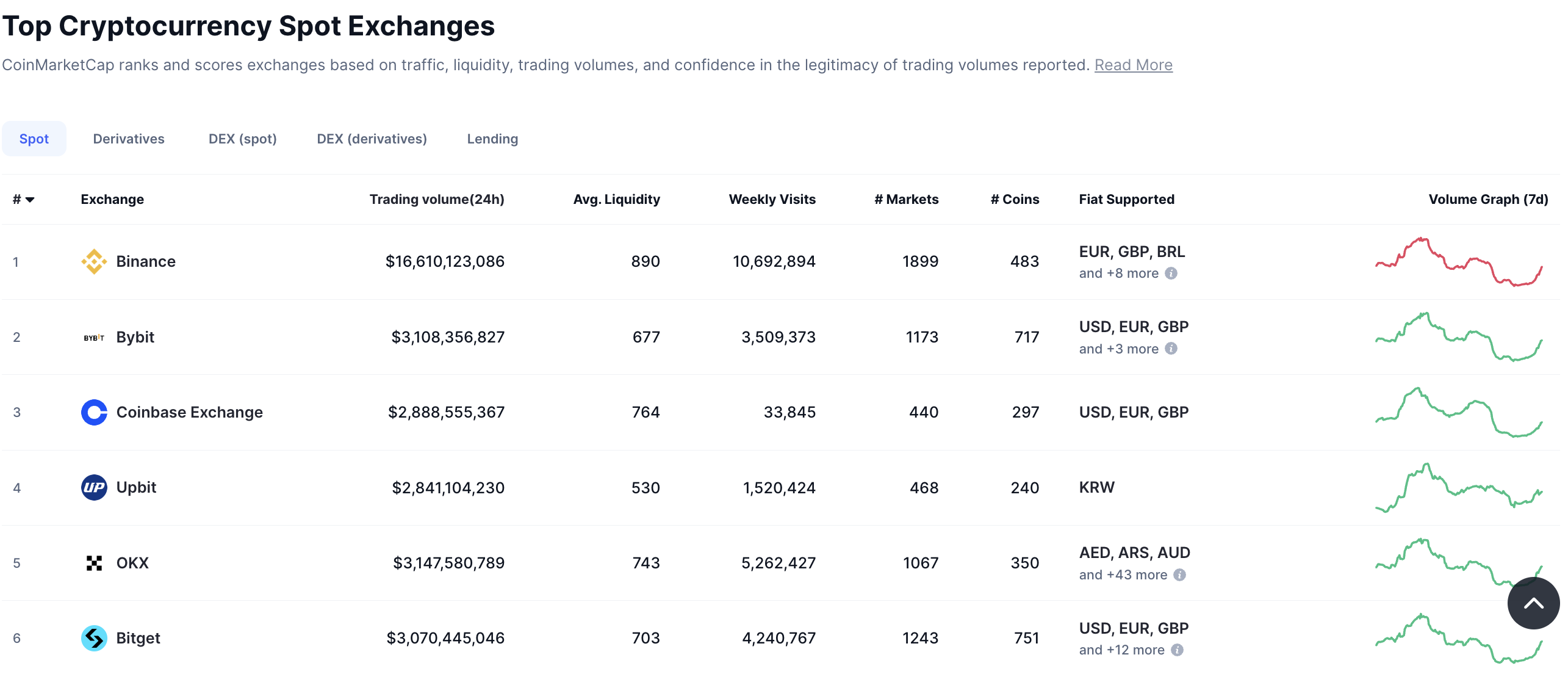Click the Binance logo icon
This screenshot has height=674, width=1568.
(94, 261)
